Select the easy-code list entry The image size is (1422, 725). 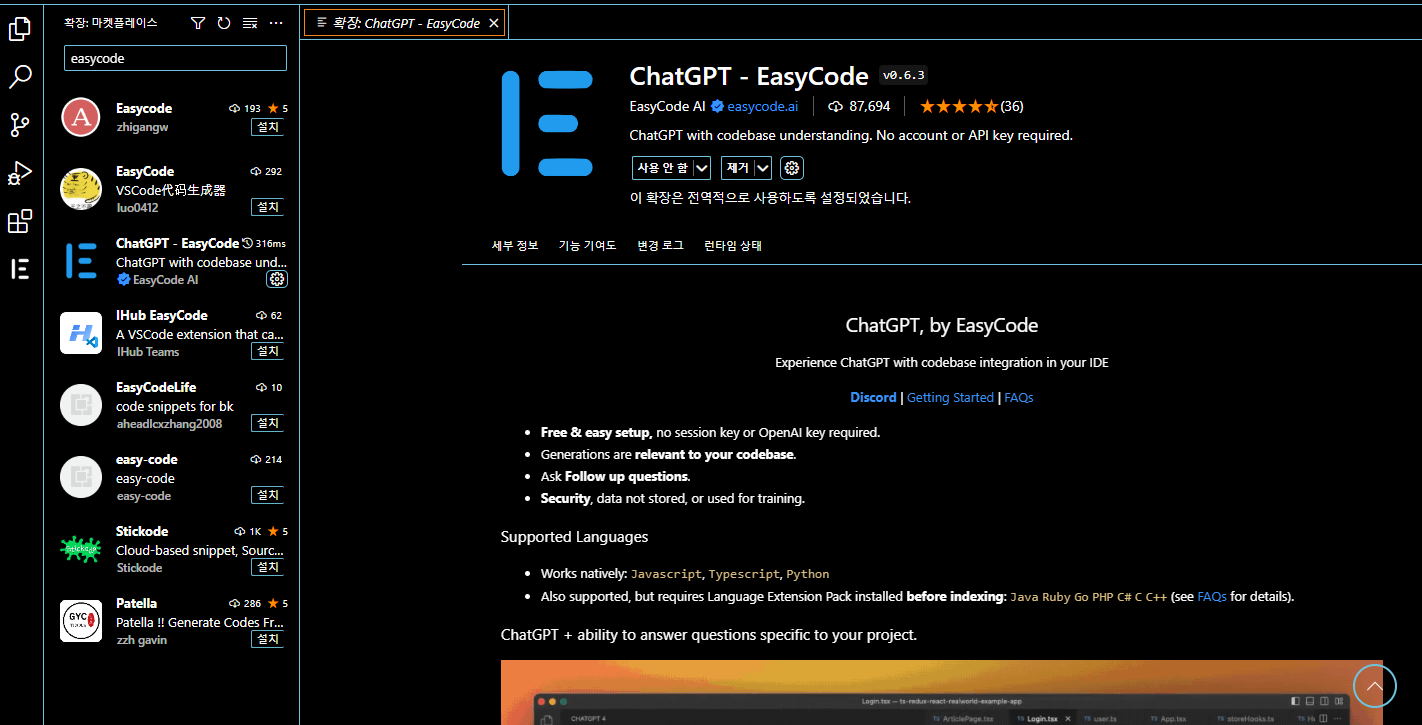[x=172, y=477]
